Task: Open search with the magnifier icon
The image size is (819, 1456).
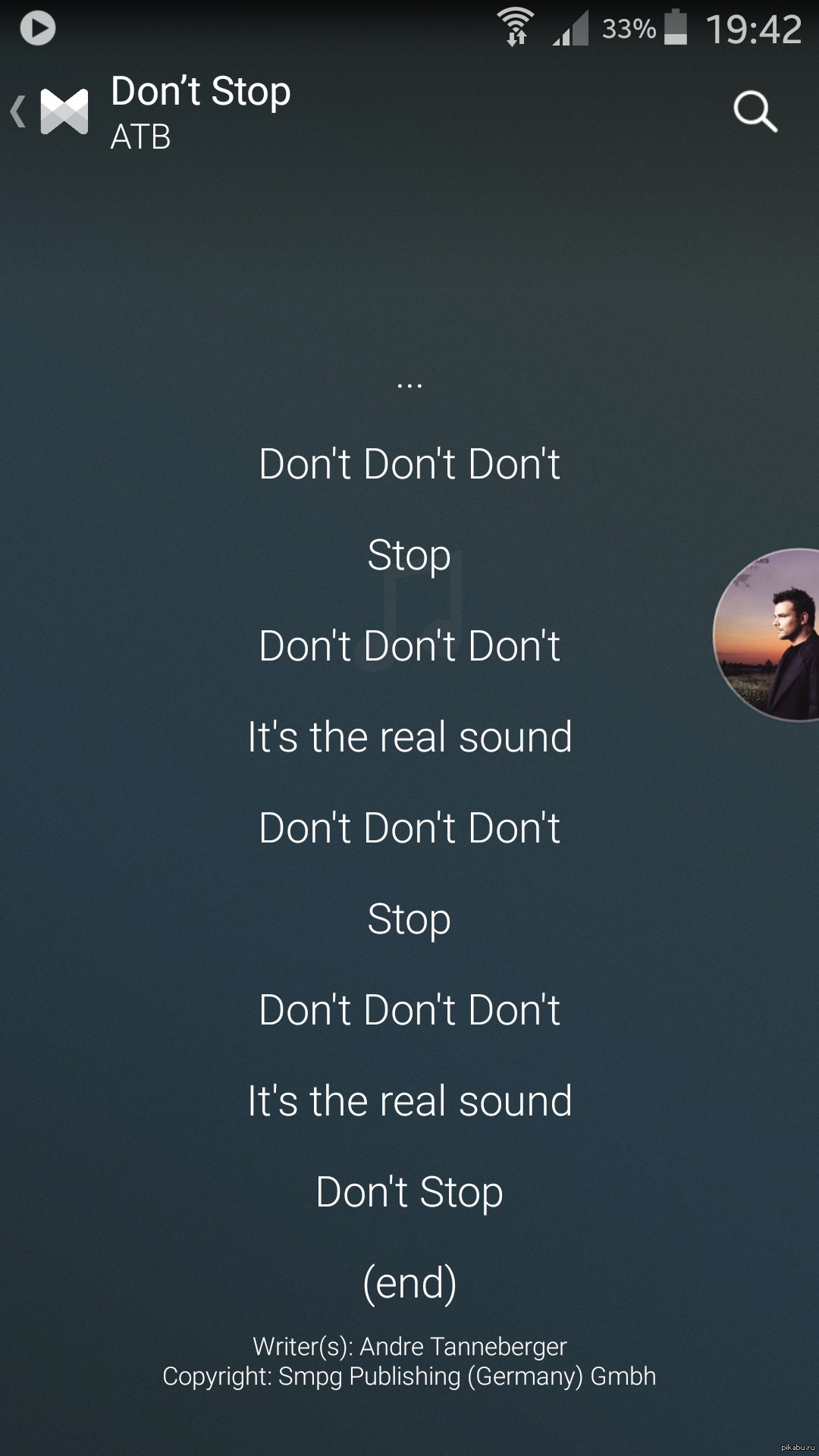Action: coord(755,112)
